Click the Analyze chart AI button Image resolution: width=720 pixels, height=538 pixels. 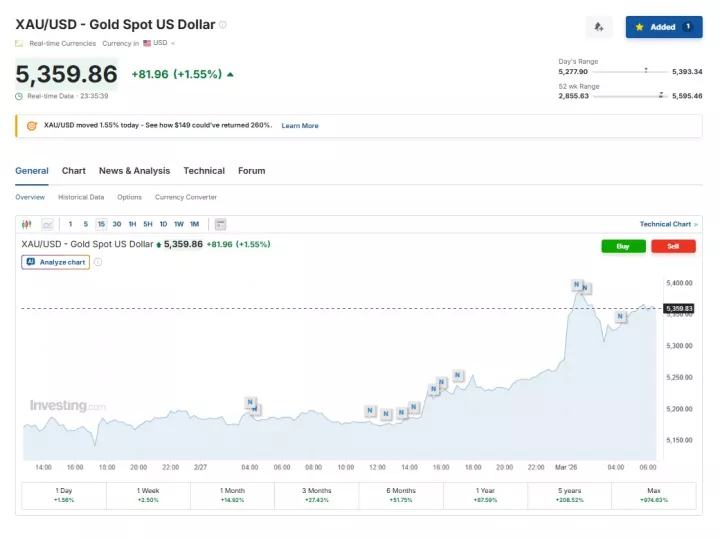(55, 262)
